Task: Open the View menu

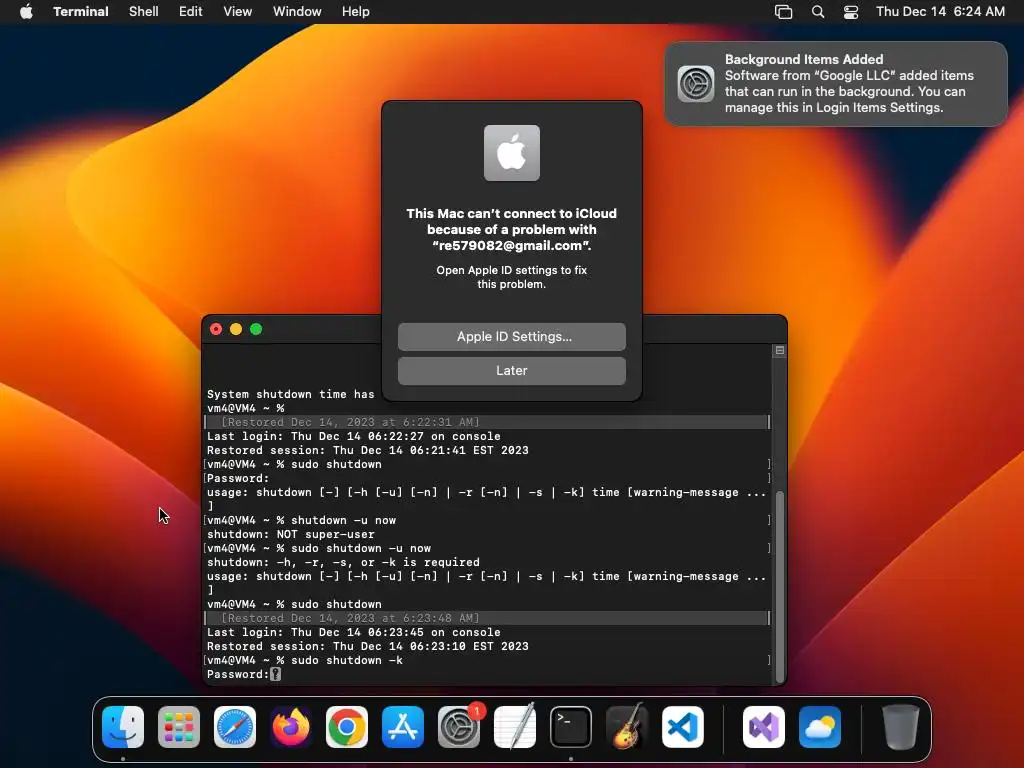Action: tap(238, 12)
